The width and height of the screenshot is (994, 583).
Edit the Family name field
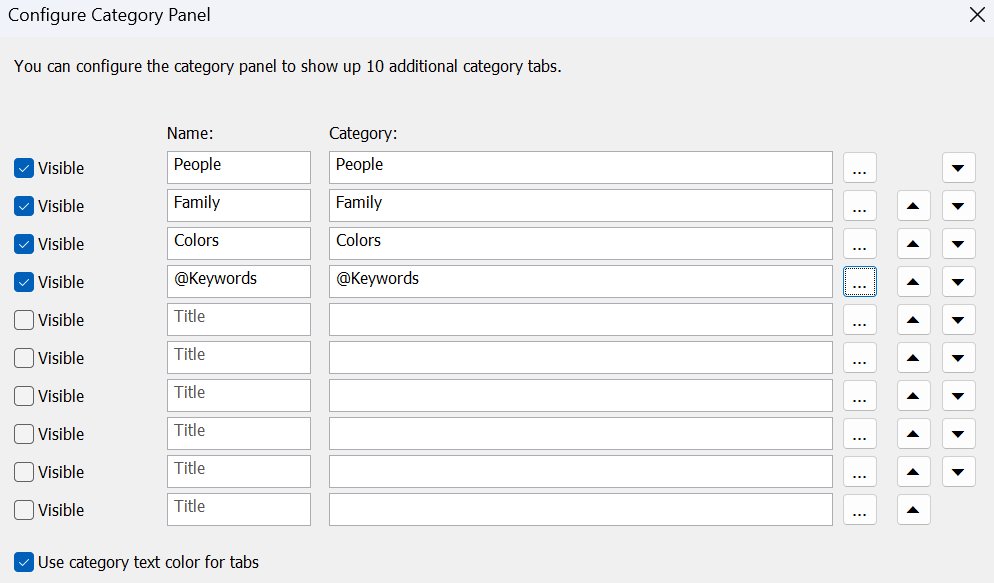239,205
